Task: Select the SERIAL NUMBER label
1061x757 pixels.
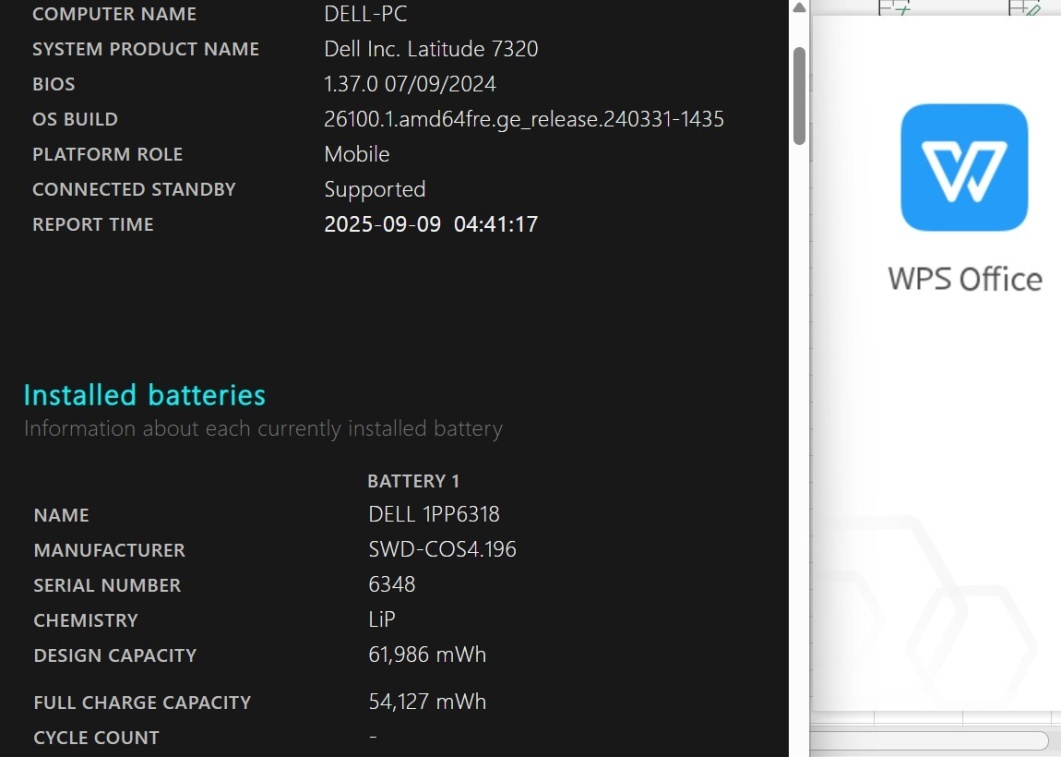Action: 108,587
